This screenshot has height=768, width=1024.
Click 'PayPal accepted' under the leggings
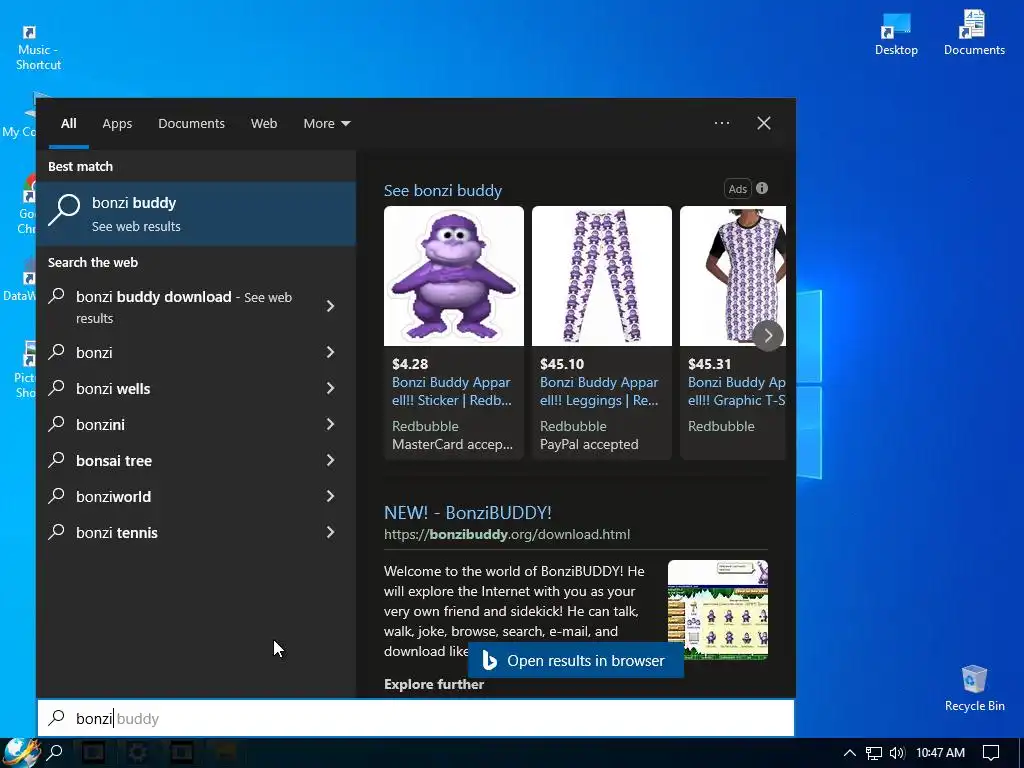[589, 444]
